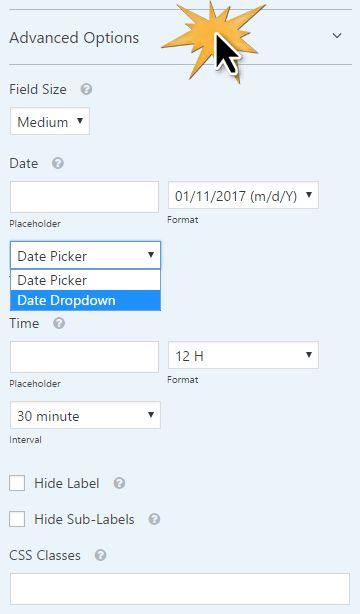Collapse Advanced Options using the chevron
The width and height of the screenshot is (360, 614).
coord(337,36)
